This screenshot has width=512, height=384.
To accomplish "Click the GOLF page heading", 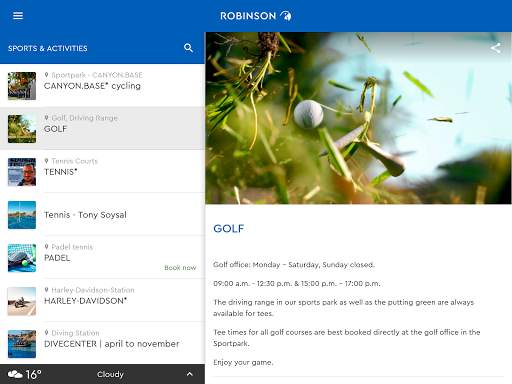I will point(229,228).
